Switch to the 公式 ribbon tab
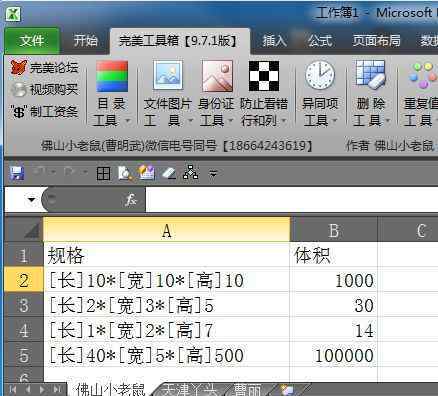438x396 pixels. point(320,41)
